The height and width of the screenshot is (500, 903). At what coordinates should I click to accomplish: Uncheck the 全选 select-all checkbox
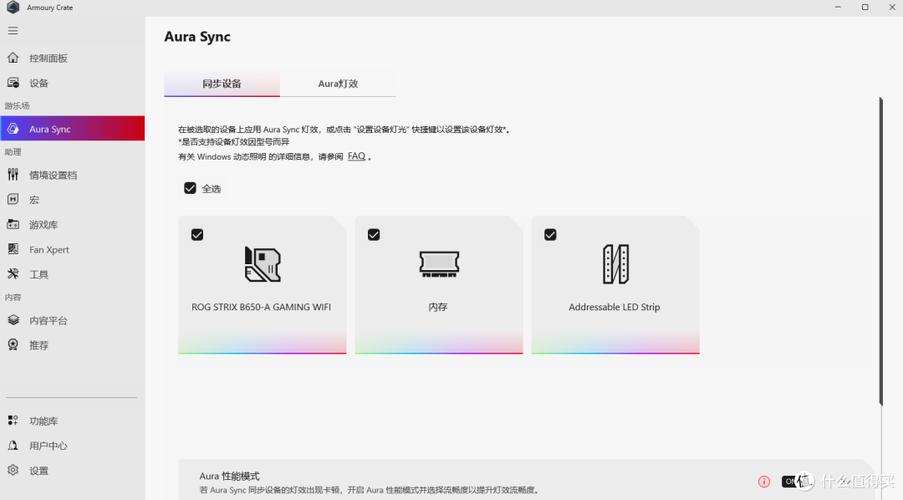point(190,188)
